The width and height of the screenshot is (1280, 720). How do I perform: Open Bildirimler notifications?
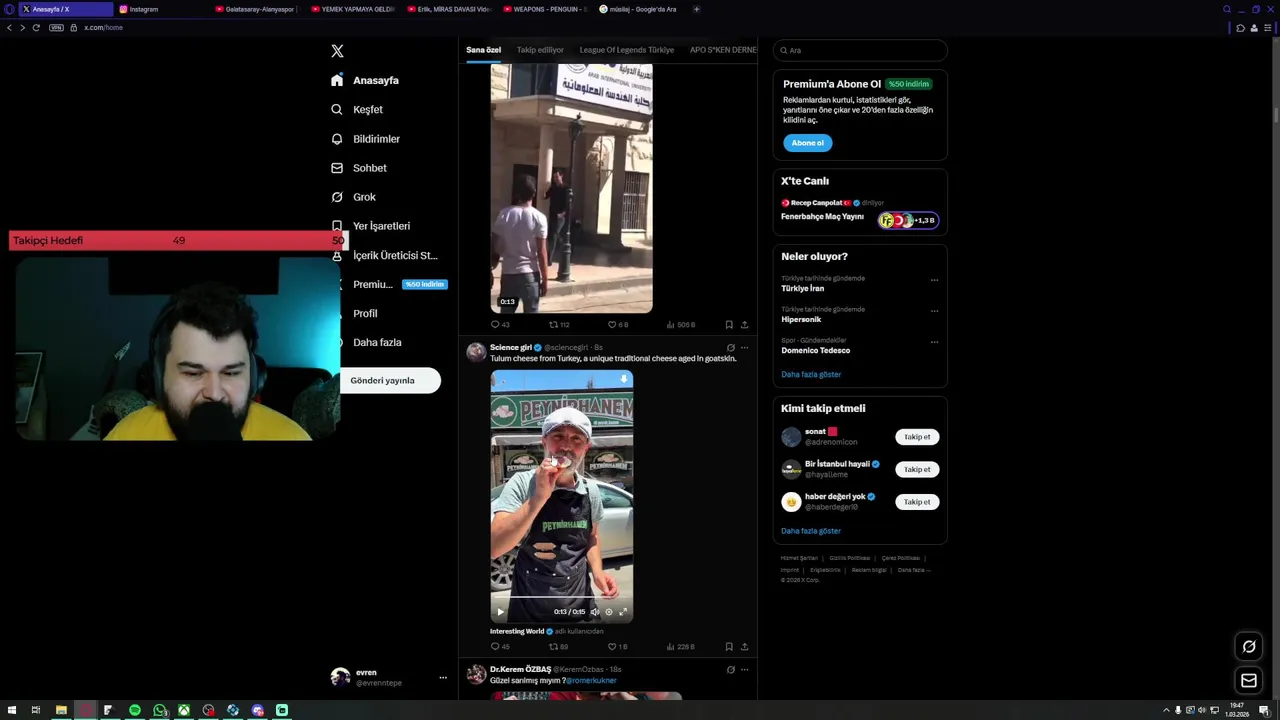(x=365, y=139)
